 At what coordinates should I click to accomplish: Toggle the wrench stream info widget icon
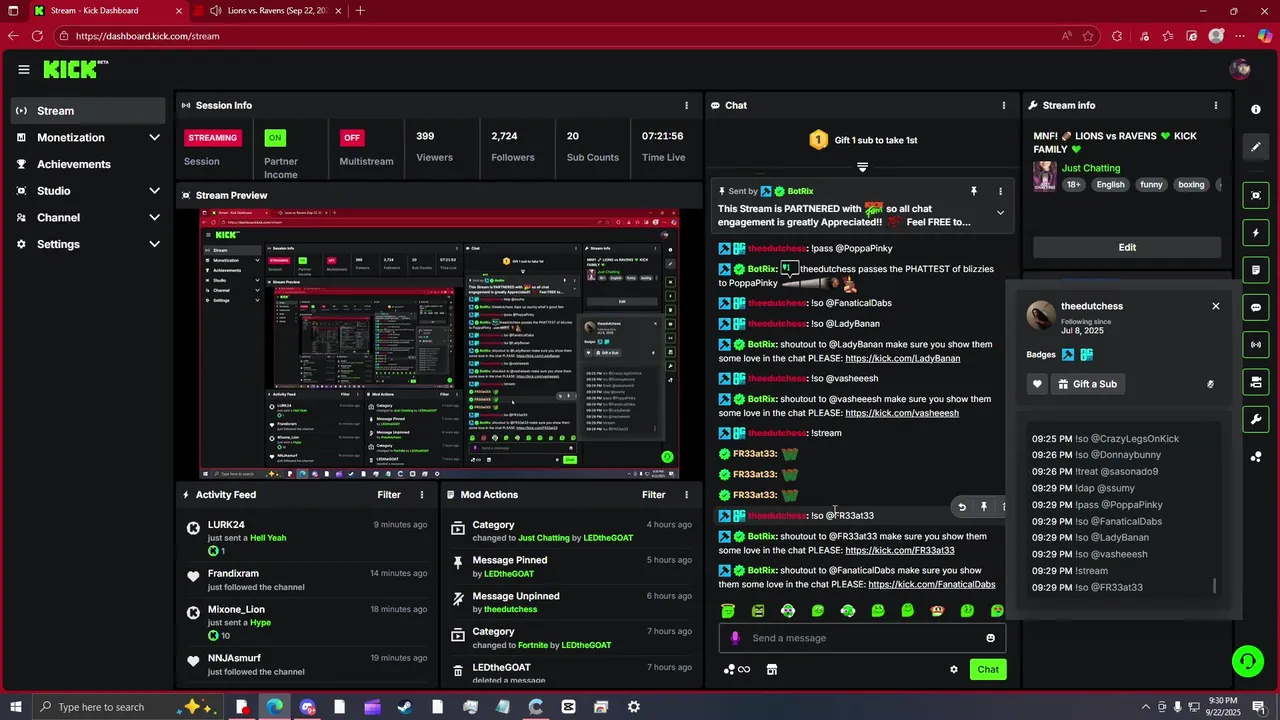click(x=1256, y=419)
